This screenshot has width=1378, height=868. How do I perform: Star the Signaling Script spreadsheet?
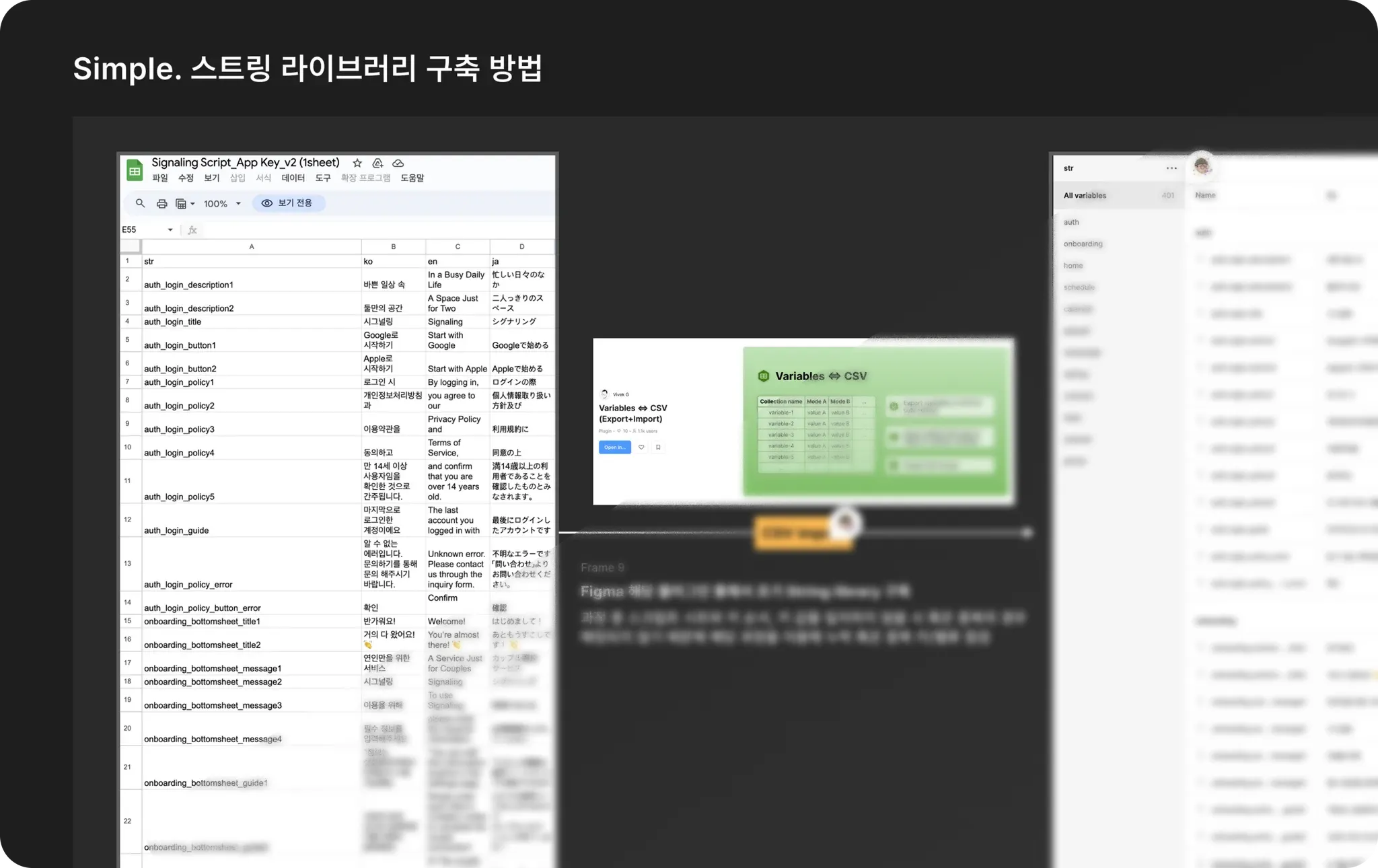pos(357,164)
